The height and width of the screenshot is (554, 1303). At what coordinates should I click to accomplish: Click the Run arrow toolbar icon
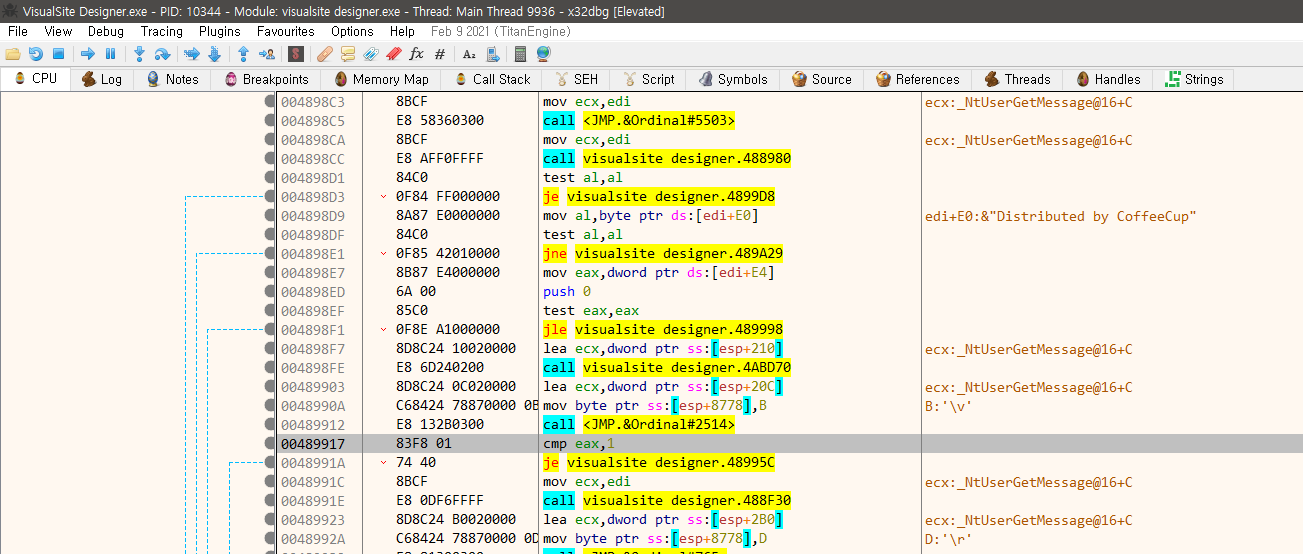[x=88, y=54]
